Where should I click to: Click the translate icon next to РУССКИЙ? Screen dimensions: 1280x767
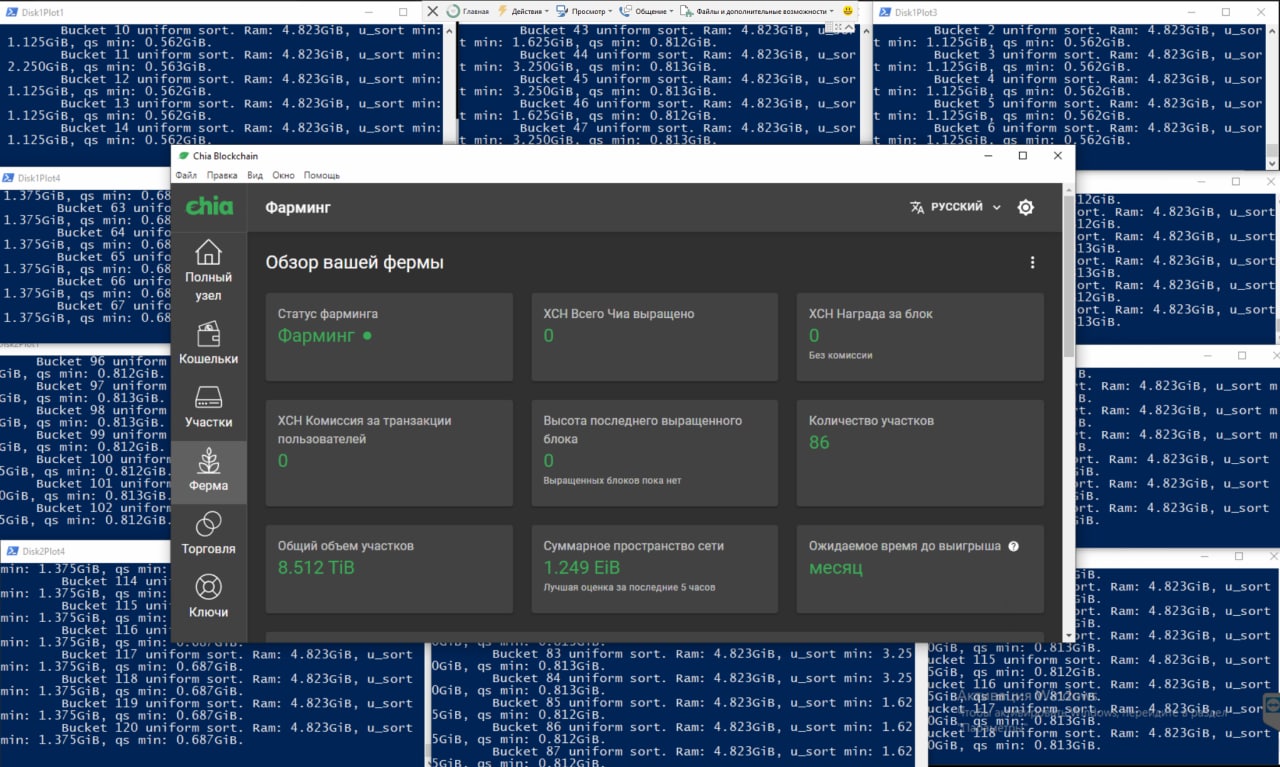(x=917, y=207)
